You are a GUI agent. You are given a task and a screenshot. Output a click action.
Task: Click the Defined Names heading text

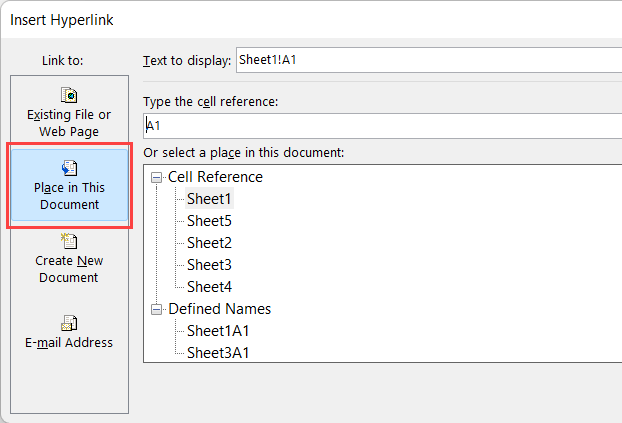coord(219,309)
